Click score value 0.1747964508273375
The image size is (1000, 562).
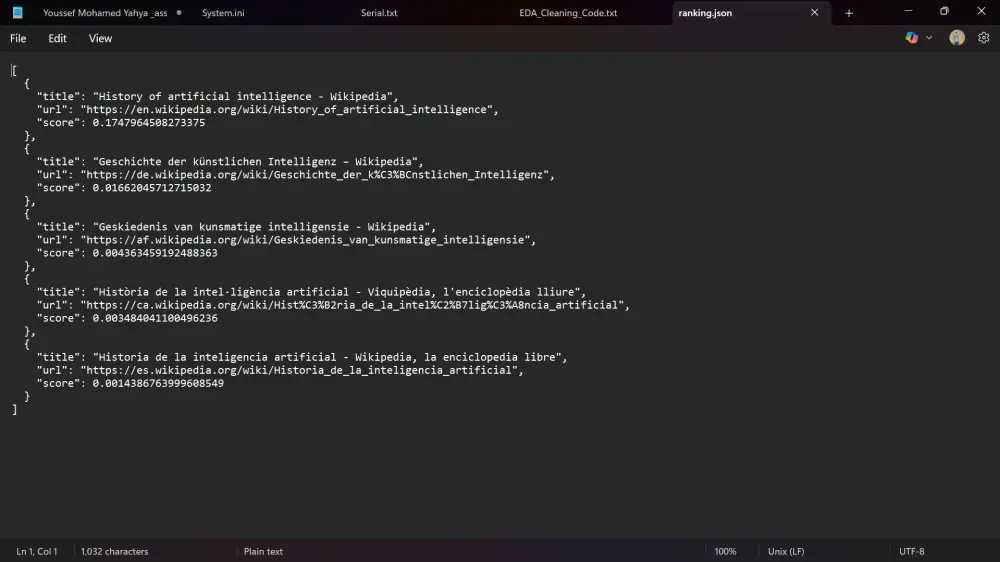(x=149, y=122)
